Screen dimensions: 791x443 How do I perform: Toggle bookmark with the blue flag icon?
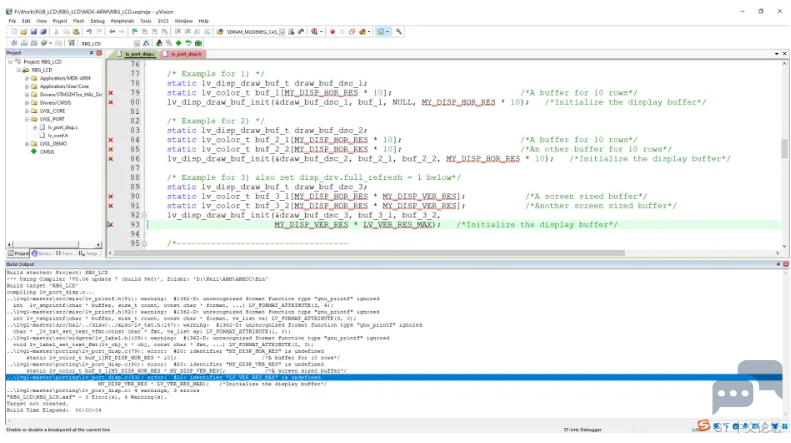pos(135,32)
